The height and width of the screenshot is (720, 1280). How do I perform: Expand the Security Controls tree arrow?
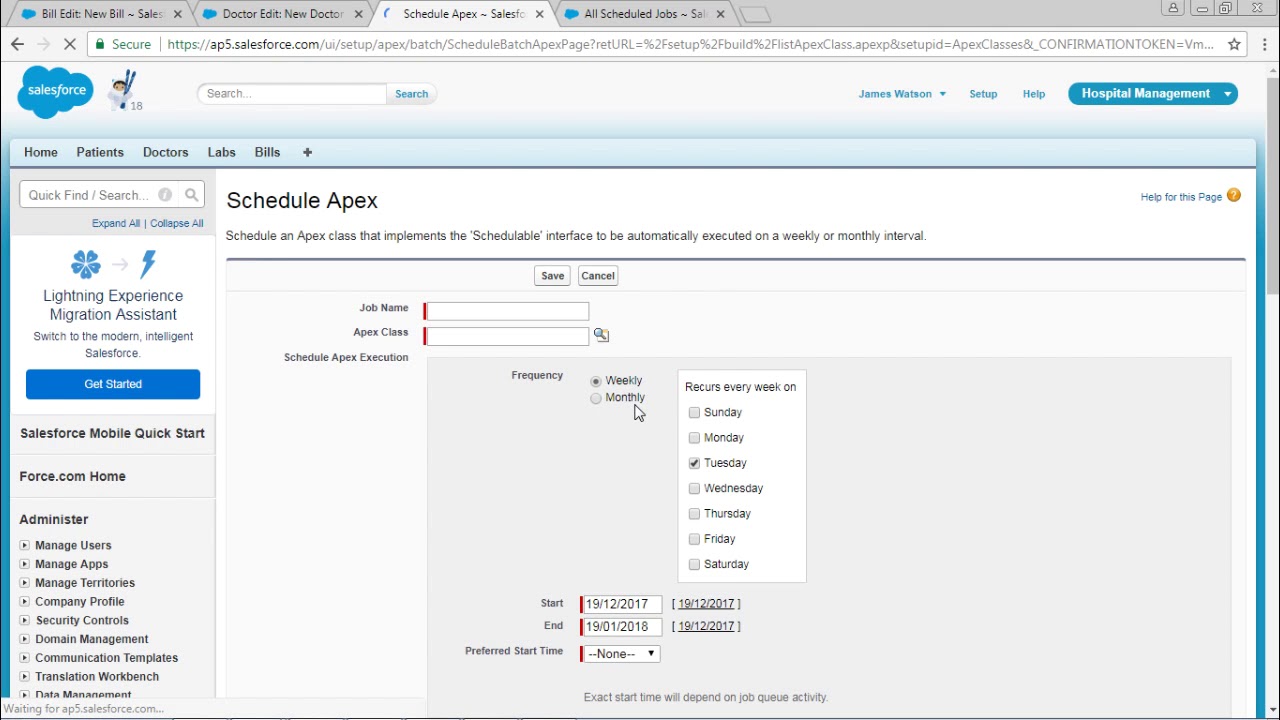(x=24, y=621)
